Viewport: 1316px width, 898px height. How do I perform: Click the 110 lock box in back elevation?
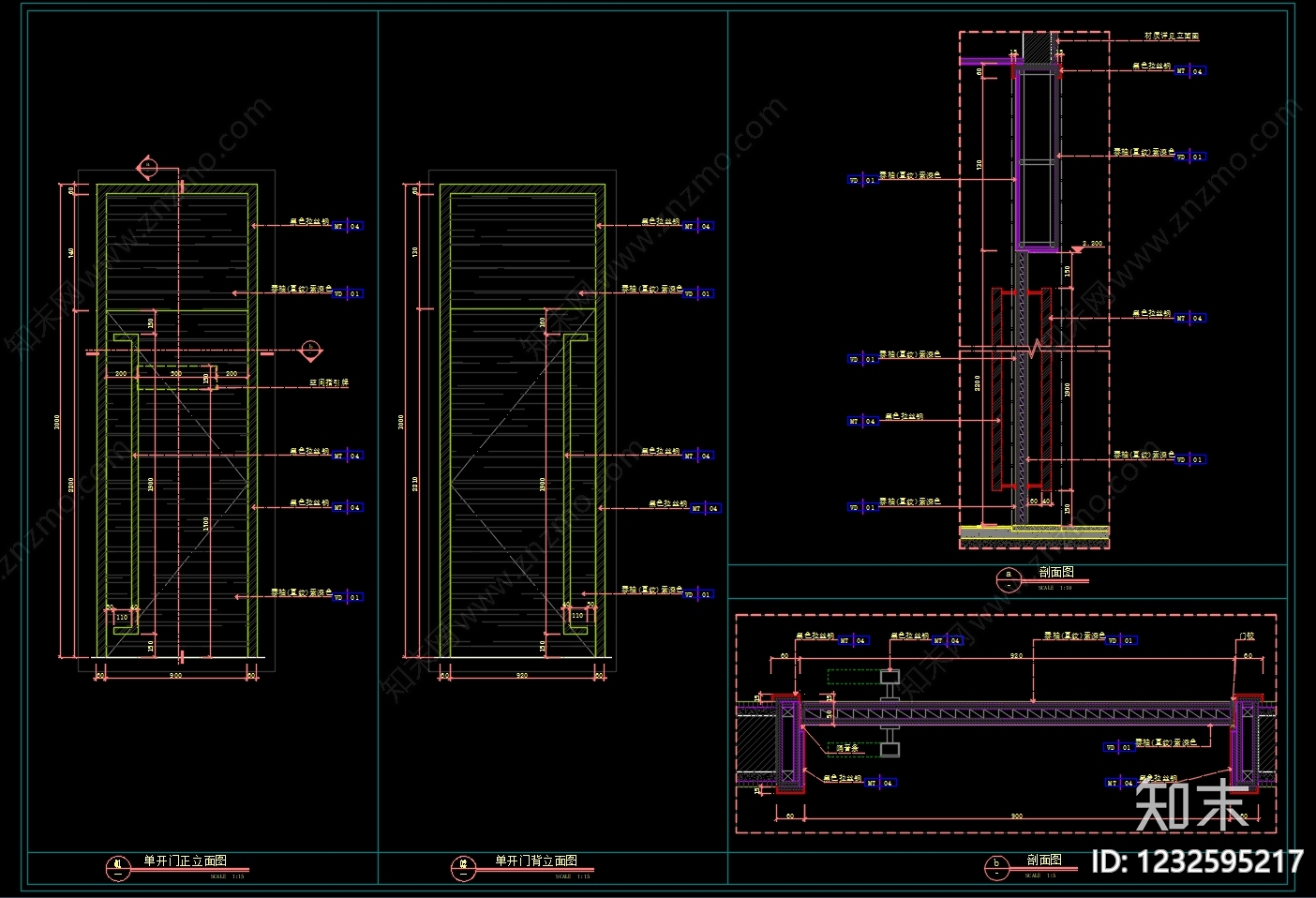[x=578, y=616]
